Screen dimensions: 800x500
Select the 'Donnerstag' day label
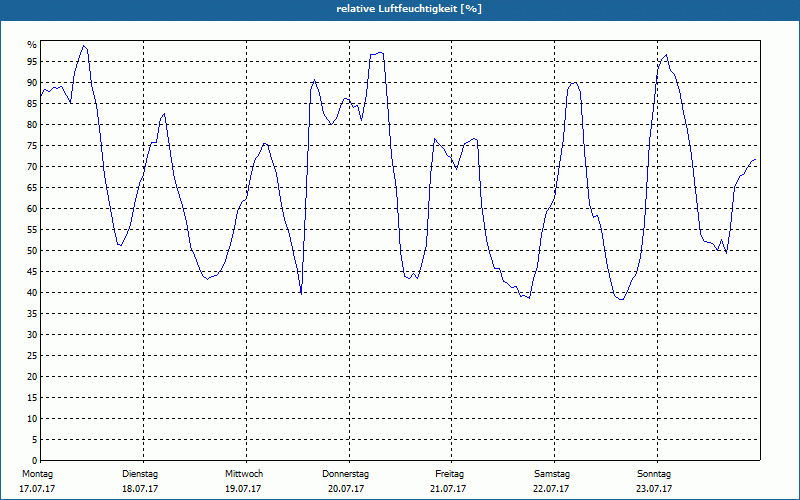[x=345, y=474]
